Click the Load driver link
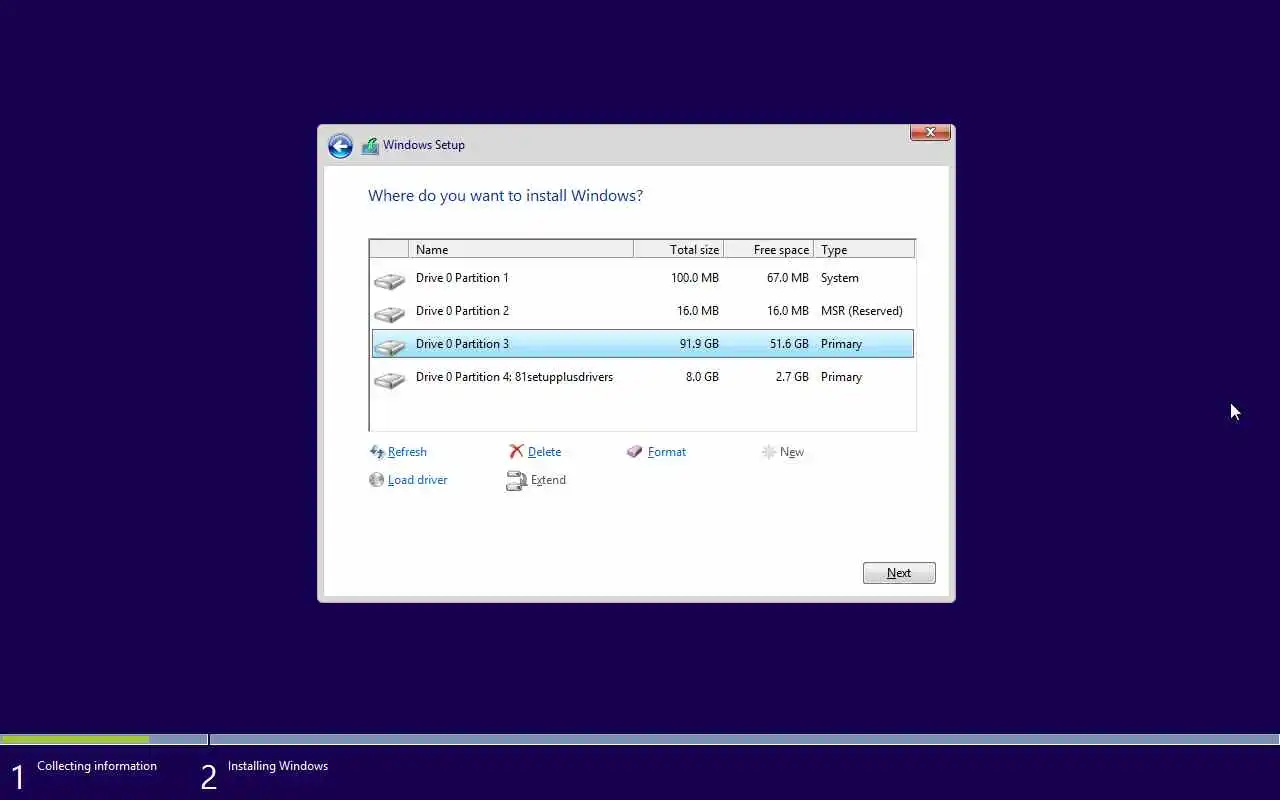Viewport: 1280px width, 800px height. click(x=418, y=480)
